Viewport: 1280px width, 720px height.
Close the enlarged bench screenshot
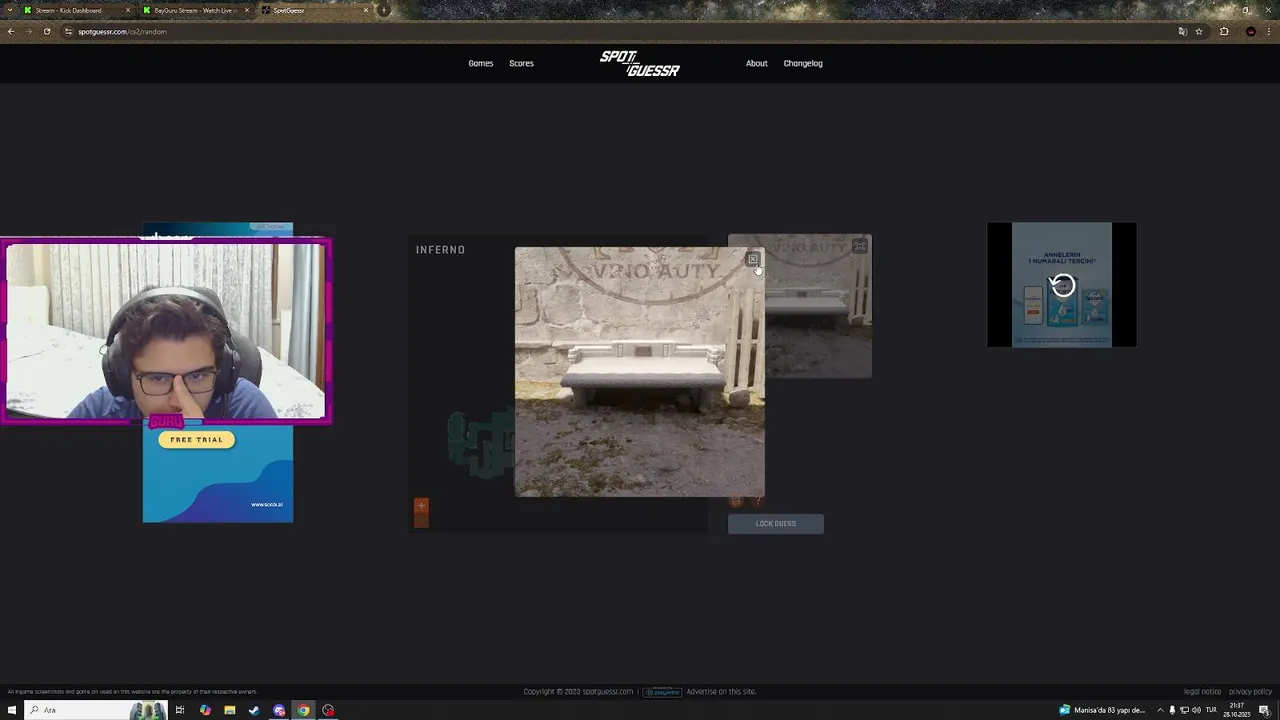(753, 259)
